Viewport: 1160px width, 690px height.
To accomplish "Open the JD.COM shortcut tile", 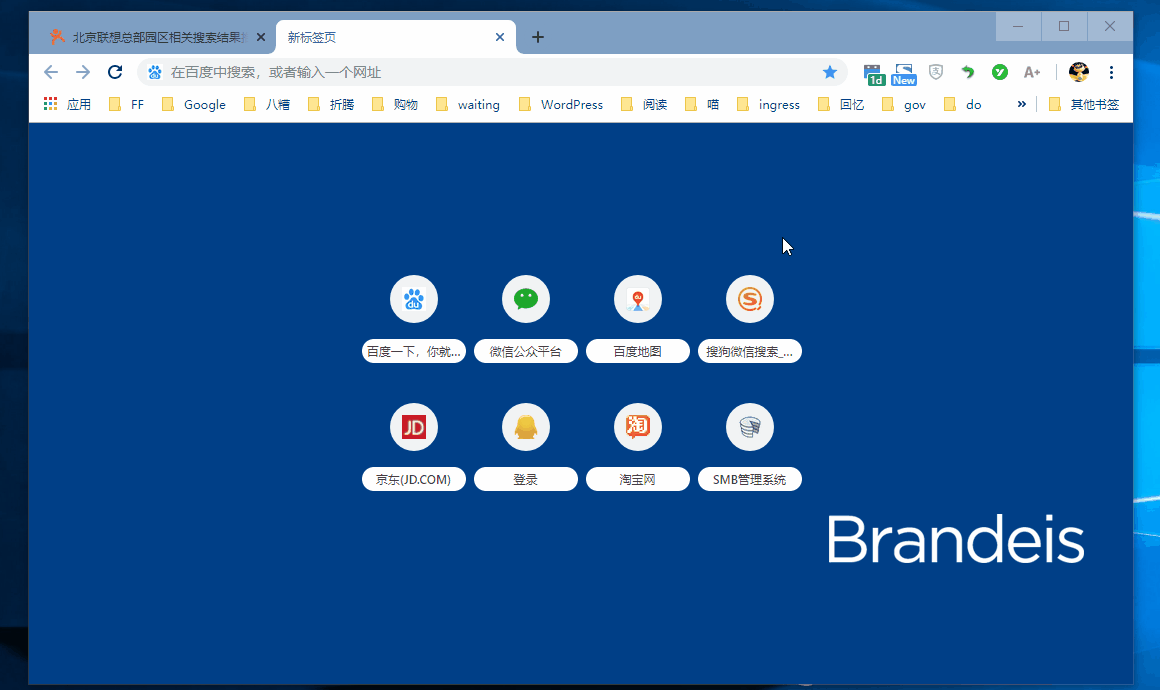I will (x=413, y=427).
